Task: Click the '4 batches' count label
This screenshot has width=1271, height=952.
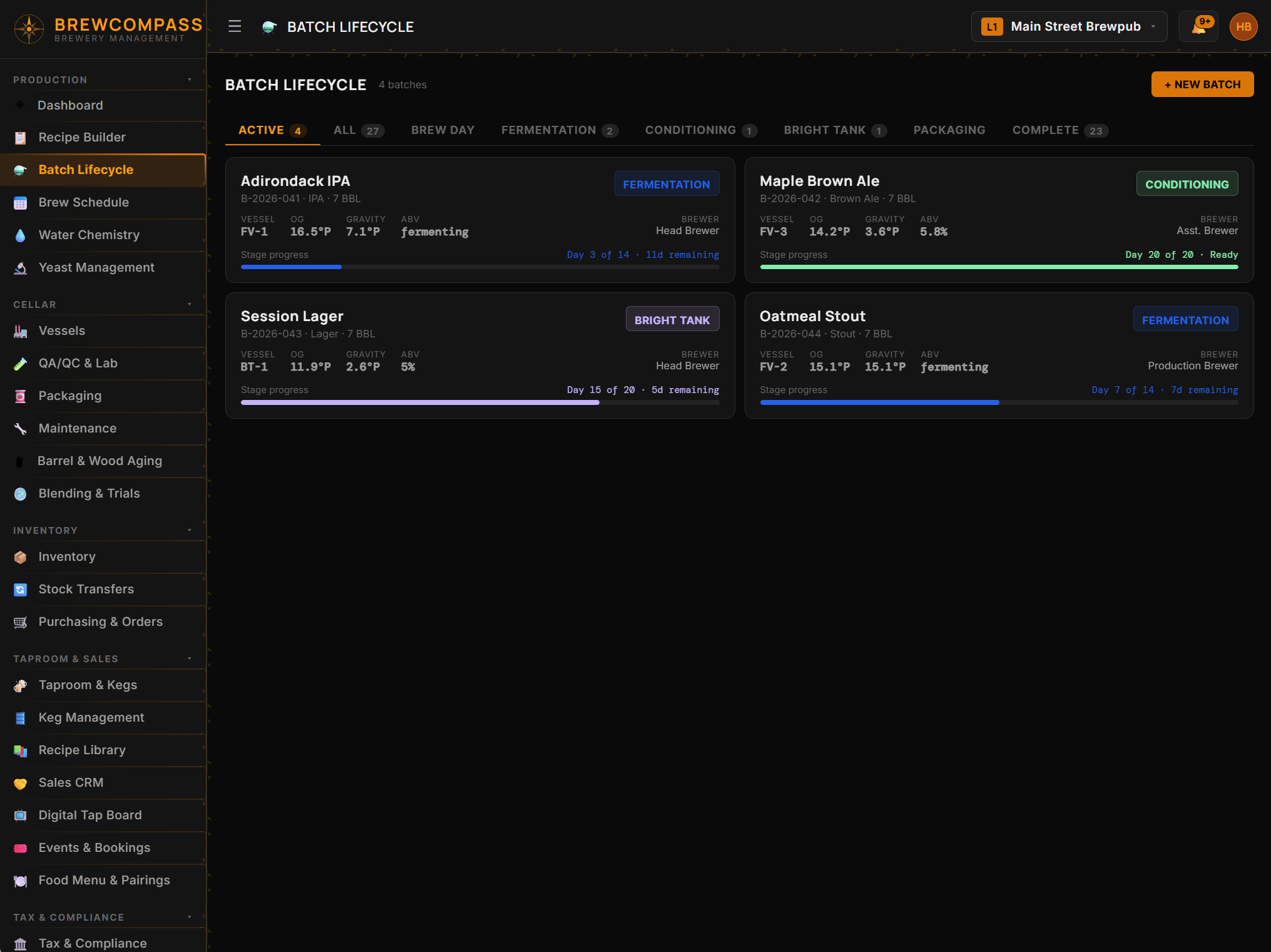Action: click(402, 84)
